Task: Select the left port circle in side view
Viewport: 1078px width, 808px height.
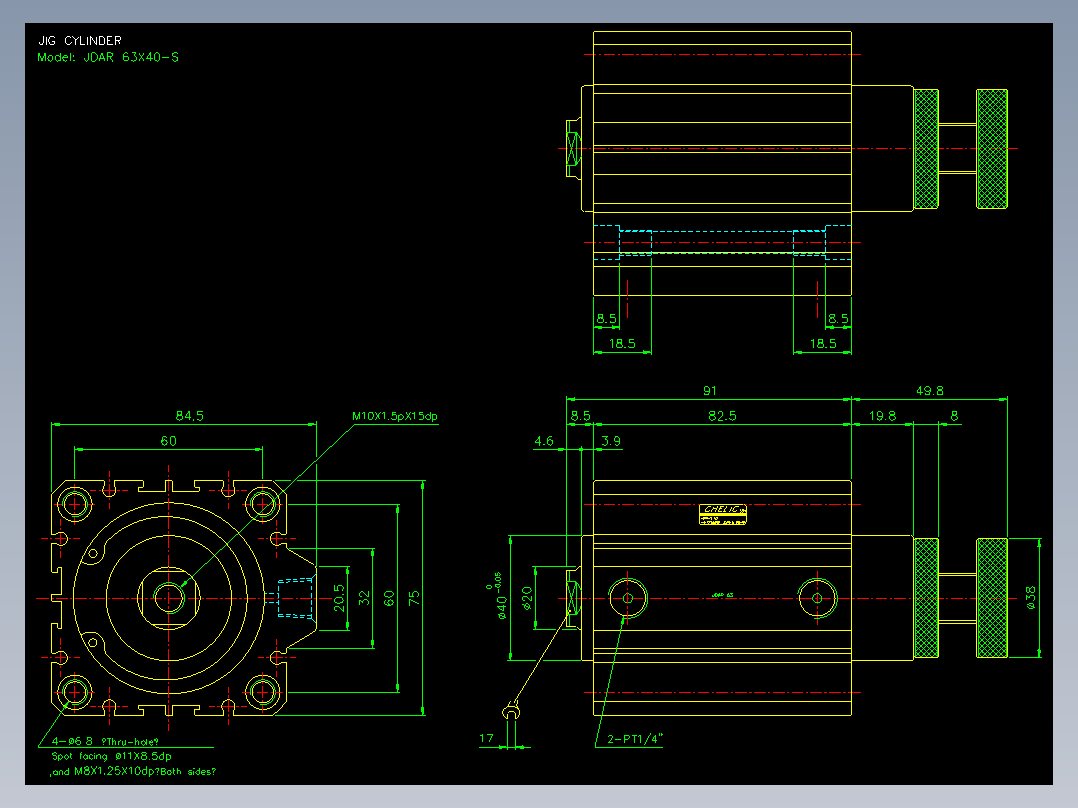Action: [627, 598]
